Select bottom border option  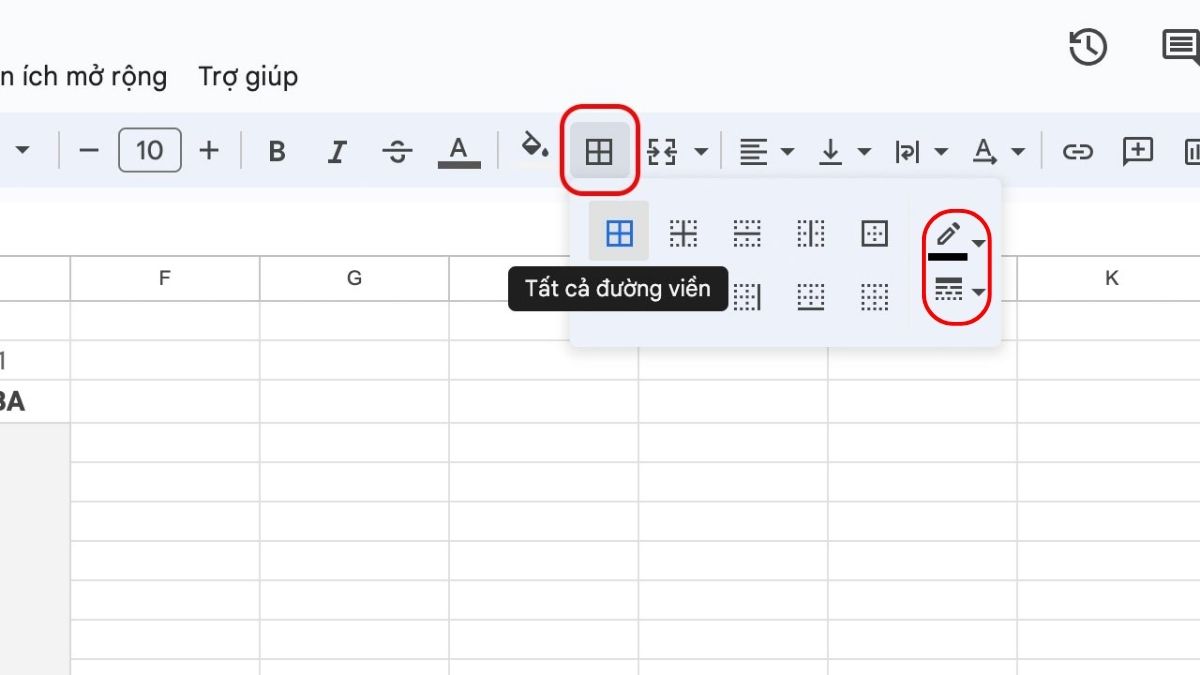tap(811, 296)
